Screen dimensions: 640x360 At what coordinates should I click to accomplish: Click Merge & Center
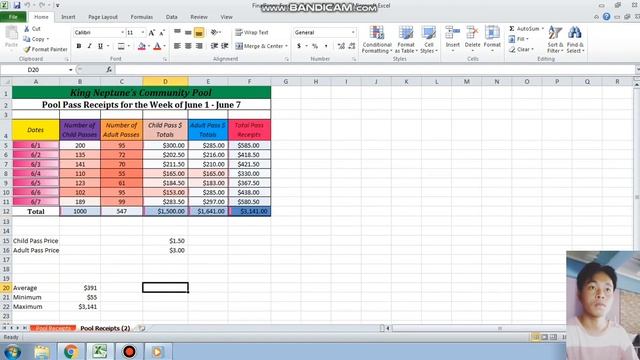[259, 46]
